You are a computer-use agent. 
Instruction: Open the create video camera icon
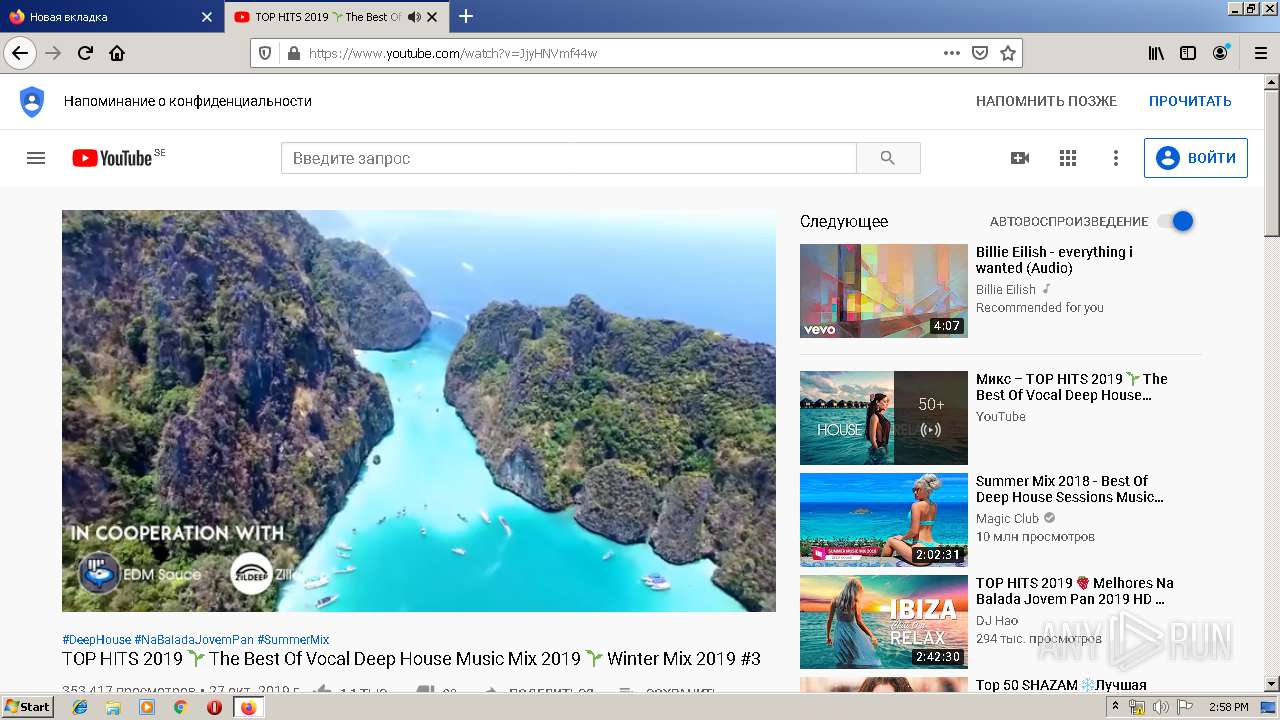pos(1020,158)
